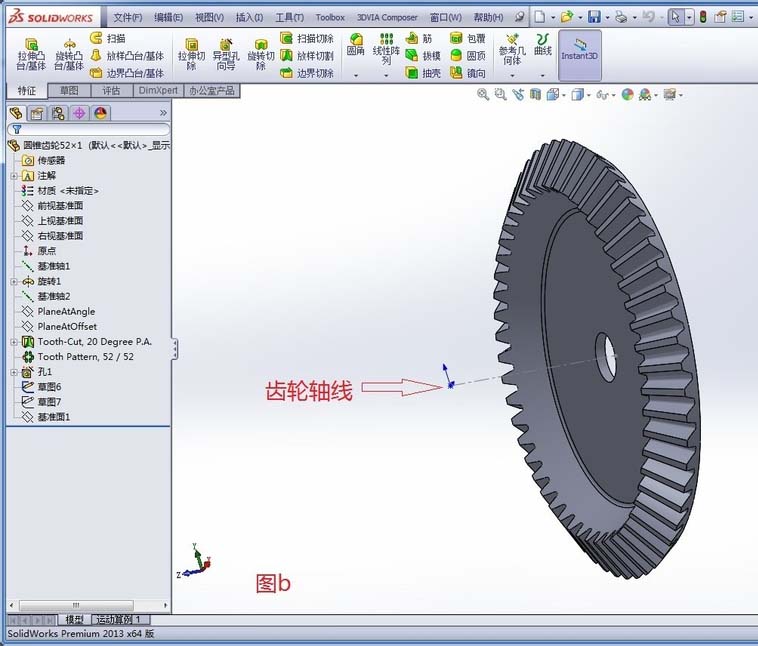
Task: Choose the 放样切割 lofted cut tool
Action: point(307,56)
